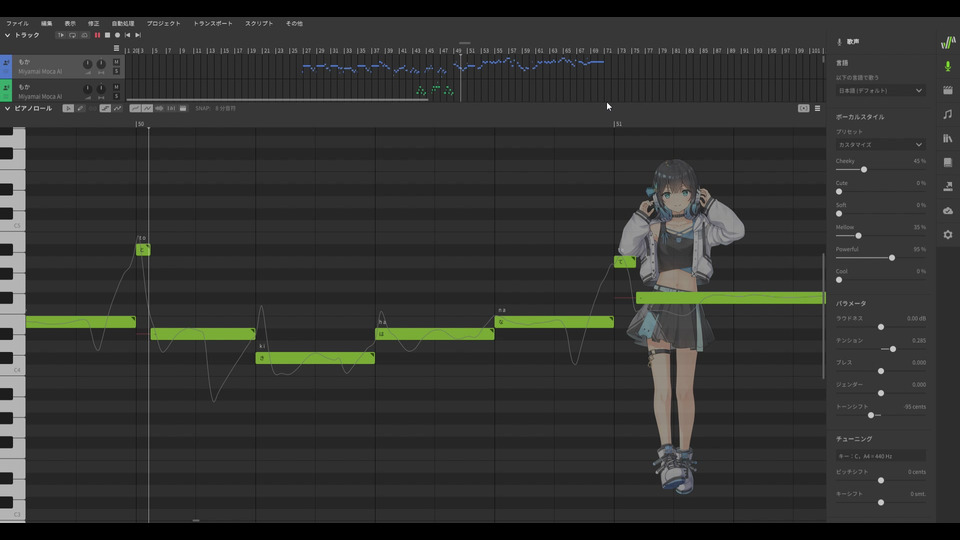This screenshot has height=540, width=960.
Task: Click the piano roll vertical scrollbar
Action: (x=823, y=316)
